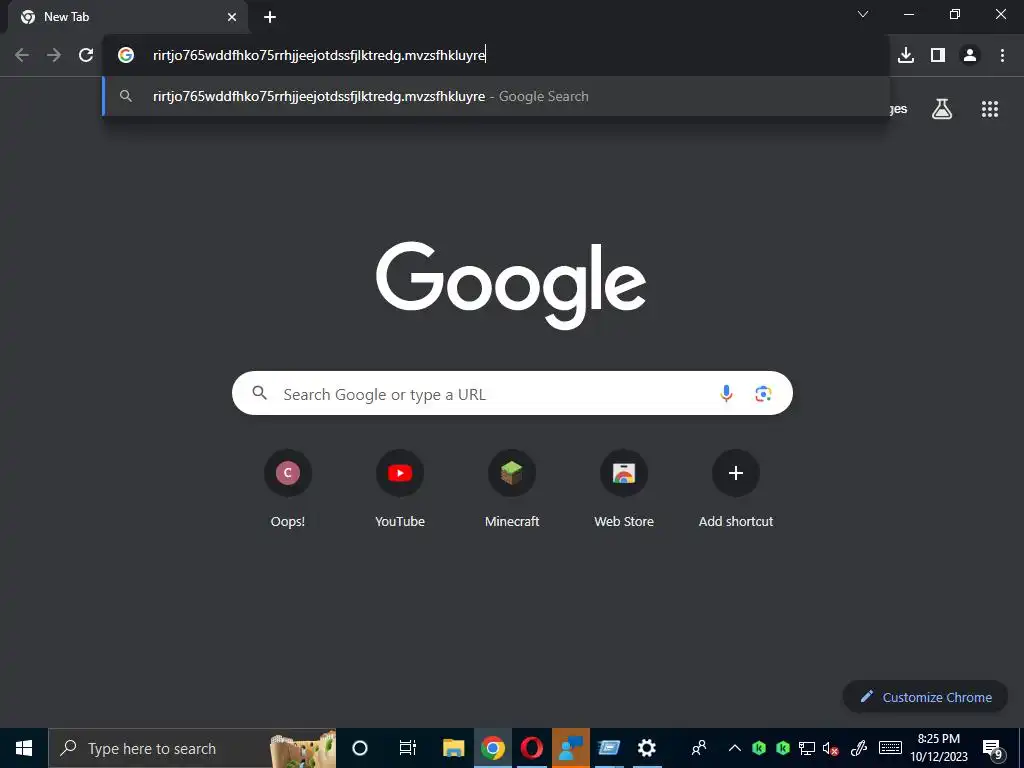
Task: Open the tab search chevron dropdown
Action: coord(863,14)
